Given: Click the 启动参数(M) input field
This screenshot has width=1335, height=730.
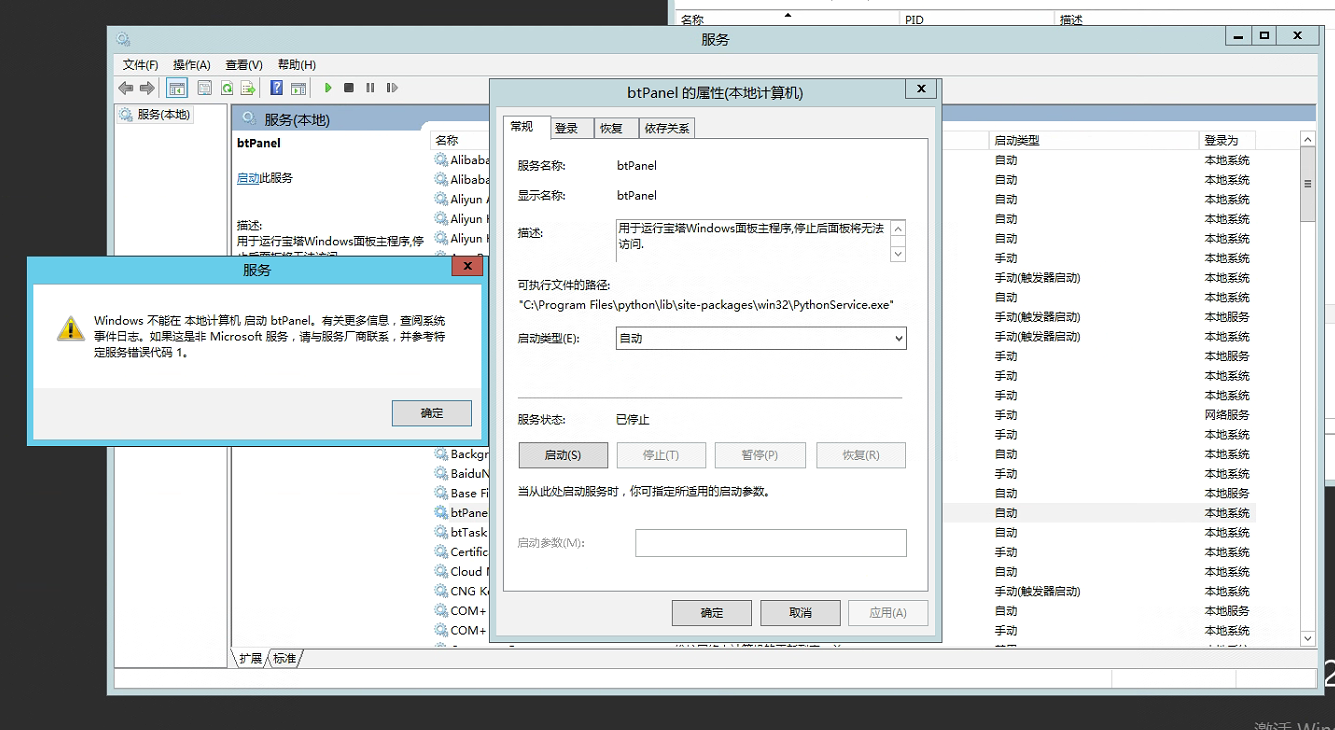Looking at the screenshot, I should (x=771, y=543).
